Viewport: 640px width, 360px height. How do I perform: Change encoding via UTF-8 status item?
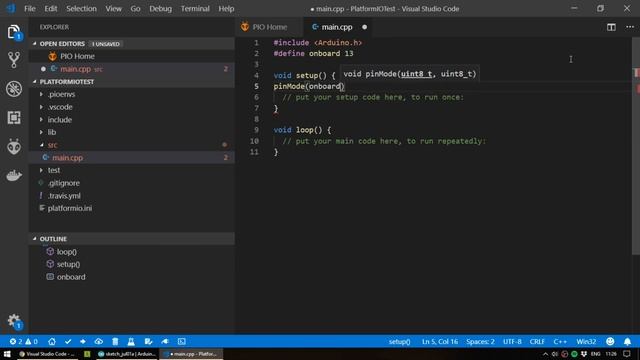coord(512,341)
